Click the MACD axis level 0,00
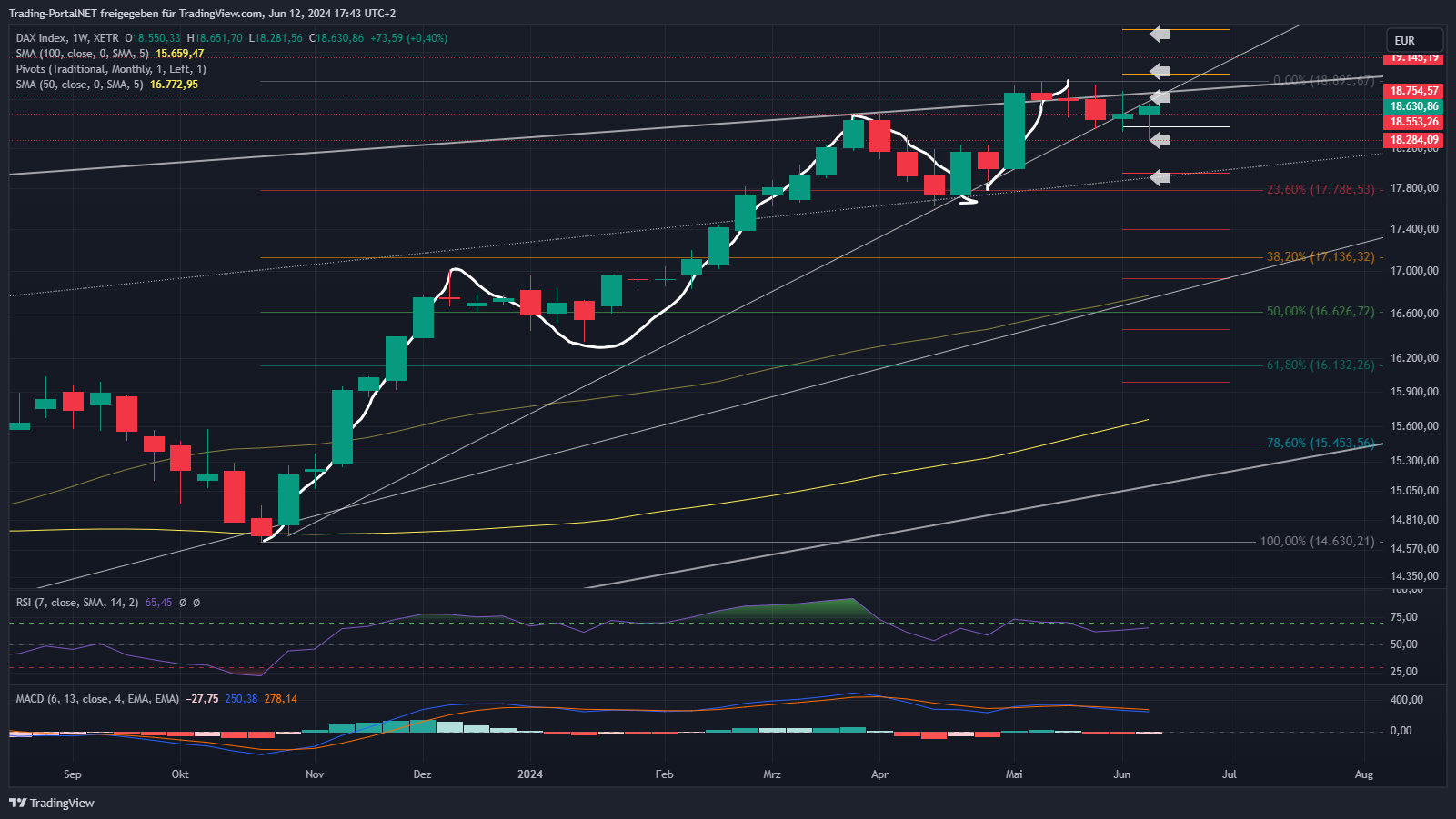1456x819 pixels. 1401,731
